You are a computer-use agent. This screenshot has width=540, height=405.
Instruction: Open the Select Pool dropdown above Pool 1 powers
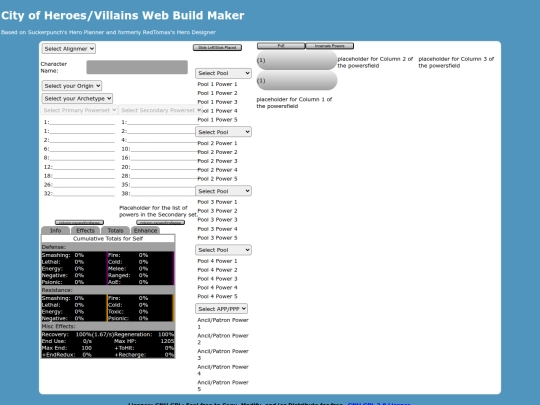[223, 73]
